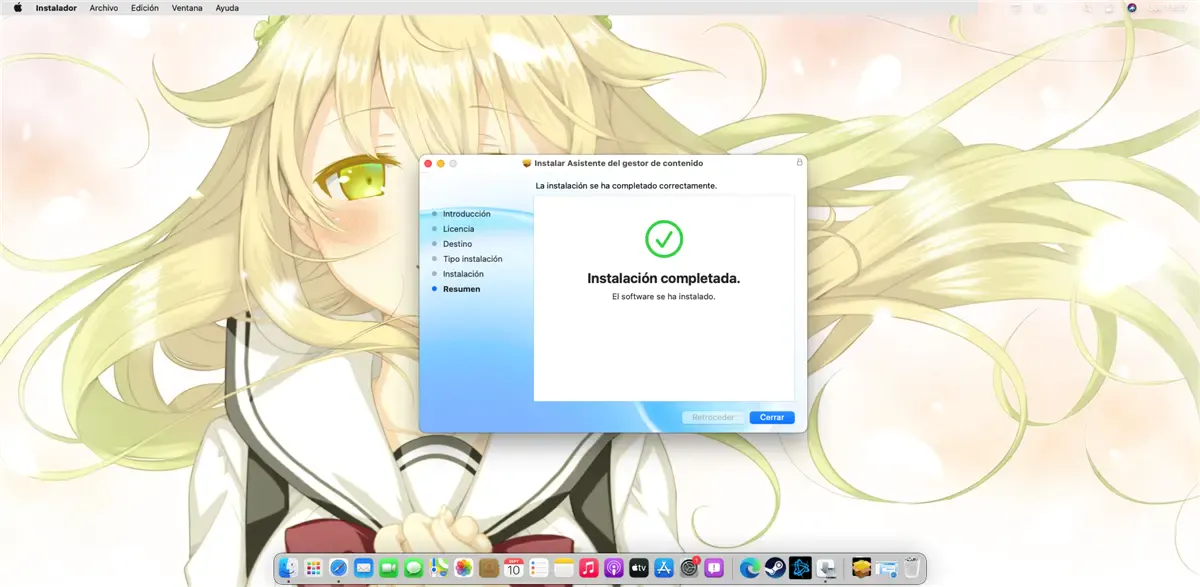Open Reminders from the Dock

tap(539, 567)
